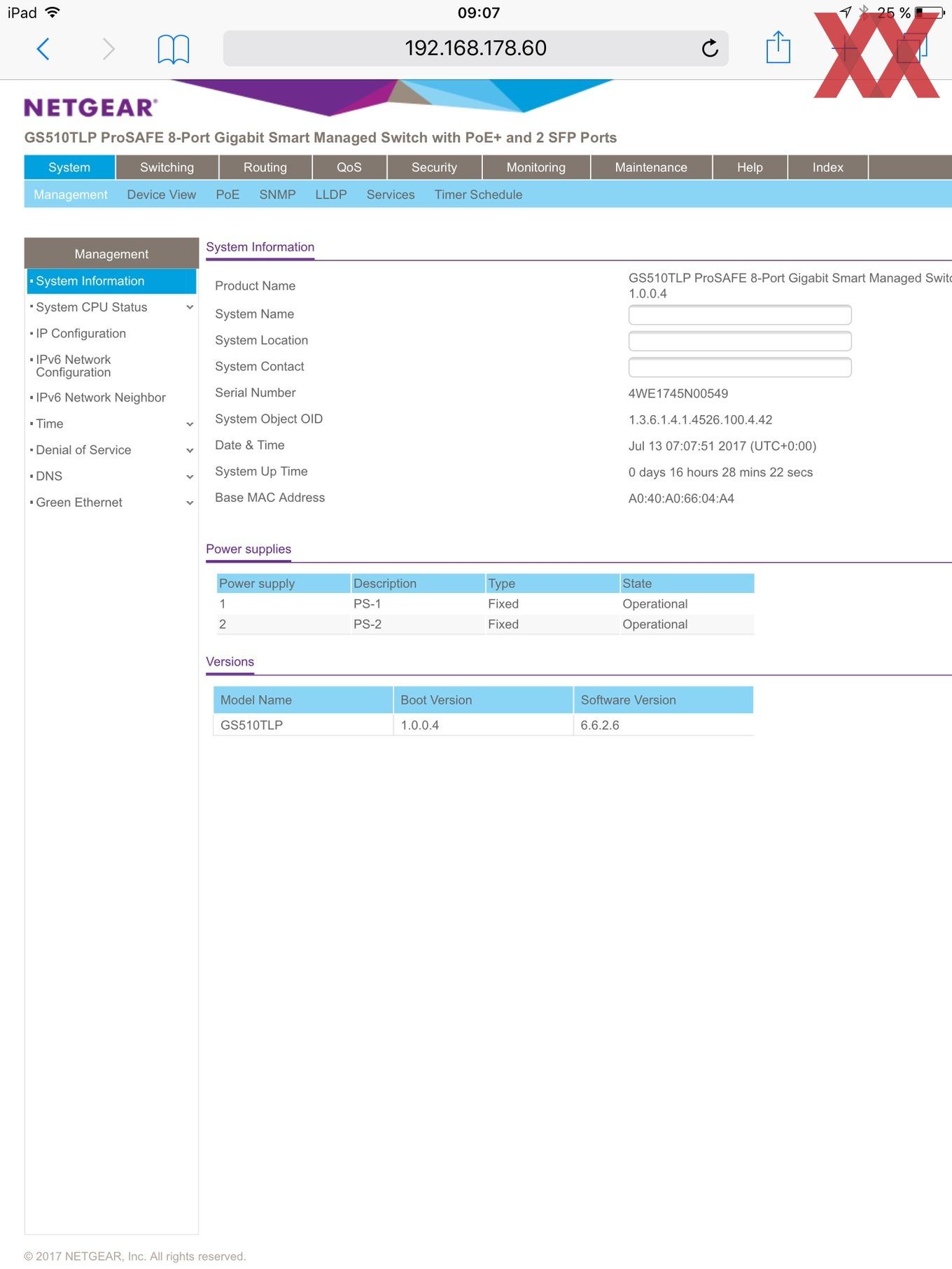Click the MAC address A0:40:A0:66:04:A4

tap(681, 498)
